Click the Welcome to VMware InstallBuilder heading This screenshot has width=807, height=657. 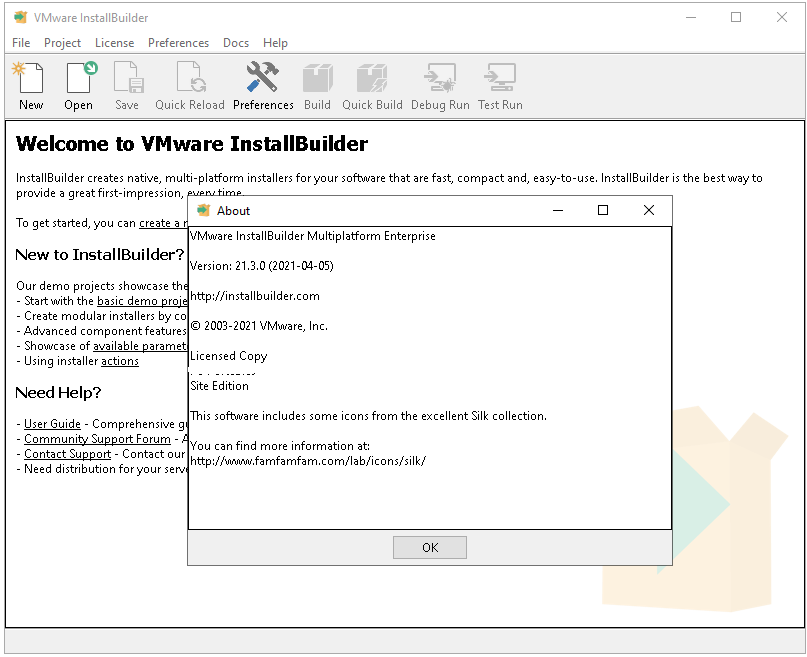coord(191,144)
